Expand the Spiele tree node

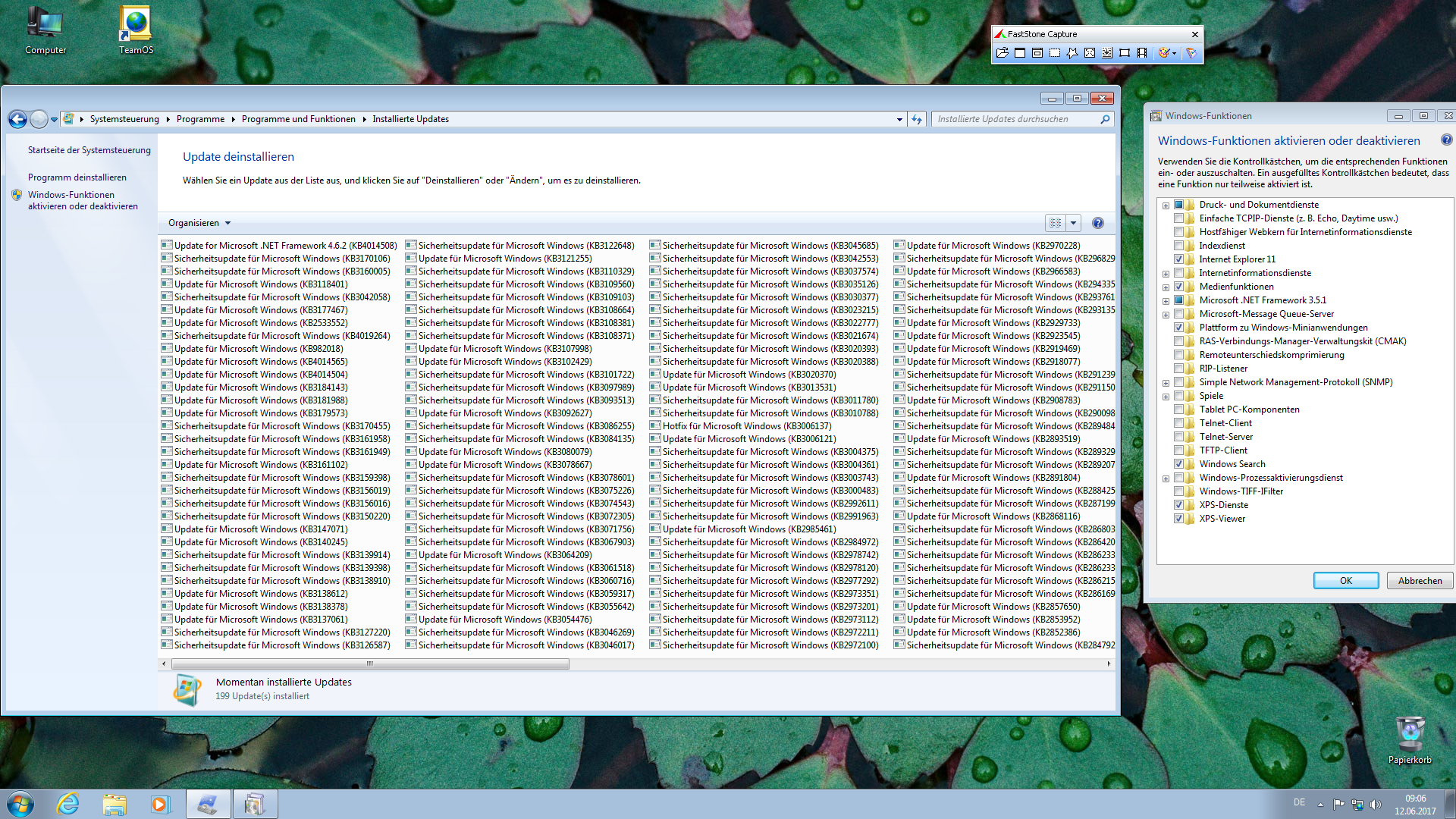click(x=1166, y=397)
